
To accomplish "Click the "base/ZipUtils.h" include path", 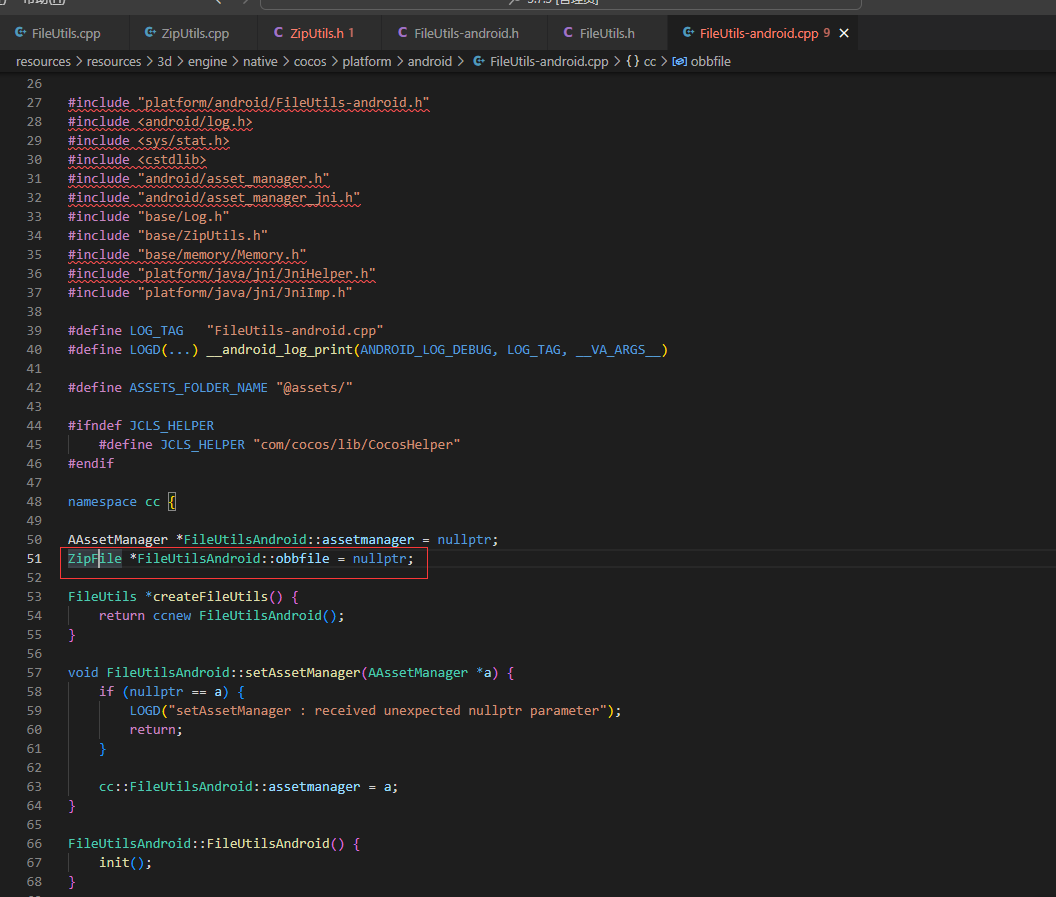I will (203, 235).
